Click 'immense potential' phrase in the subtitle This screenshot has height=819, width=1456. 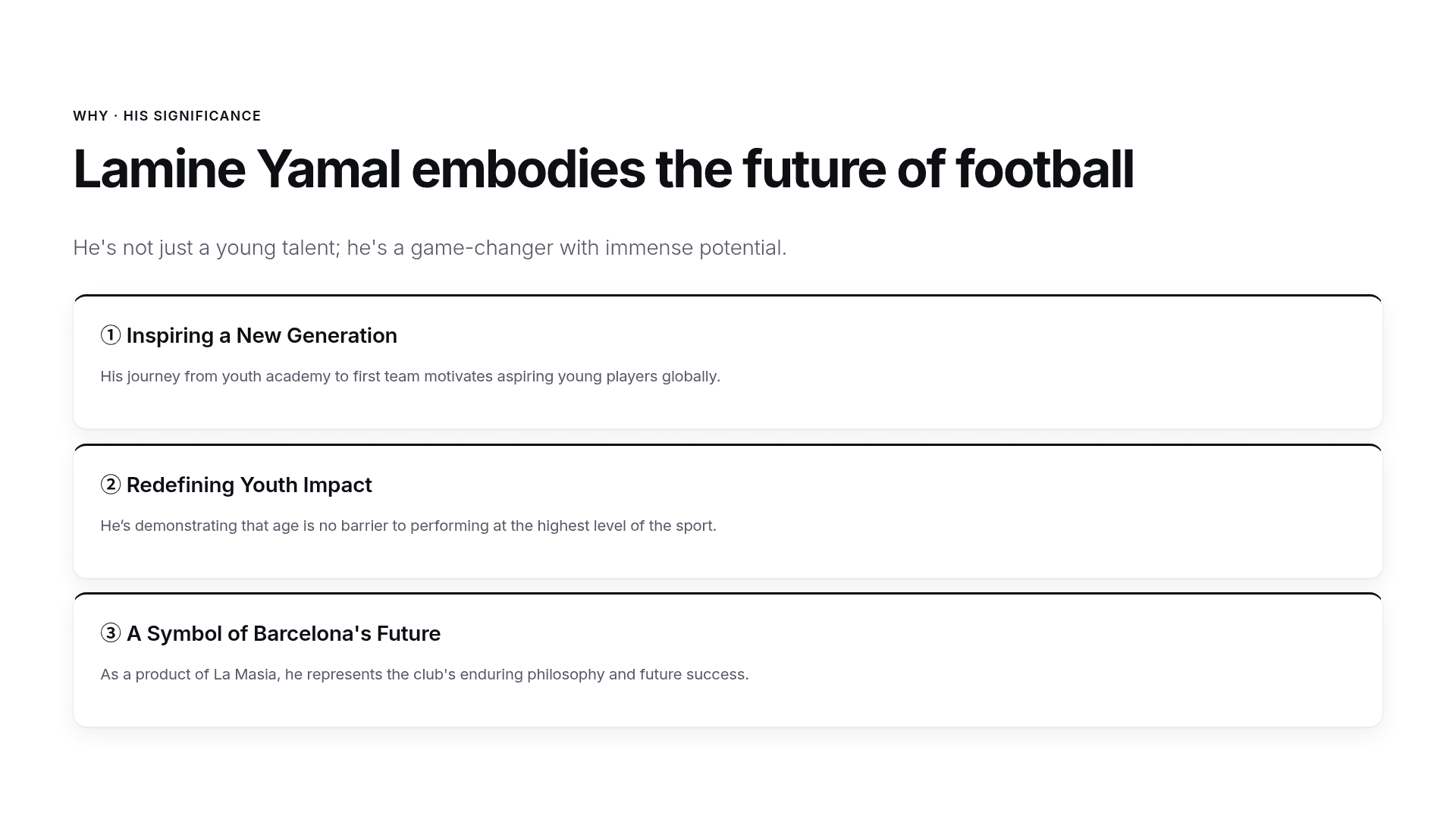695,248
